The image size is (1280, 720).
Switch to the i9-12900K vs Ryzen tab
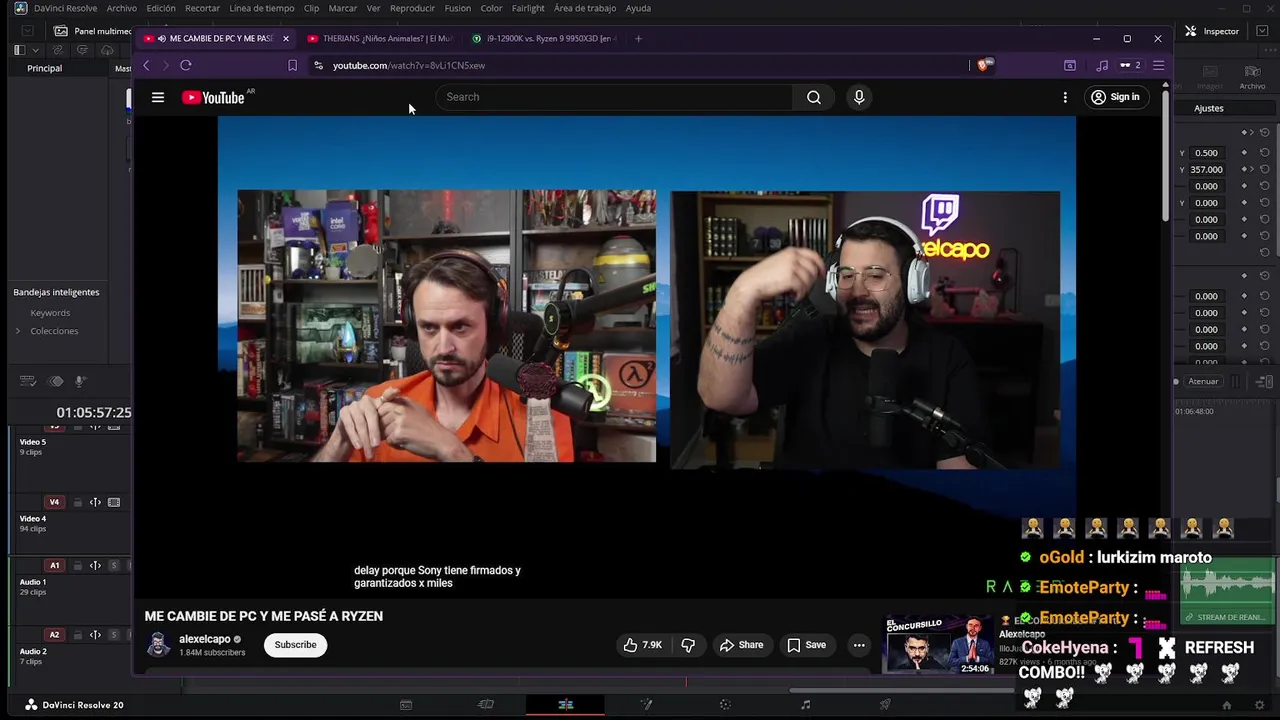[545, 38]
